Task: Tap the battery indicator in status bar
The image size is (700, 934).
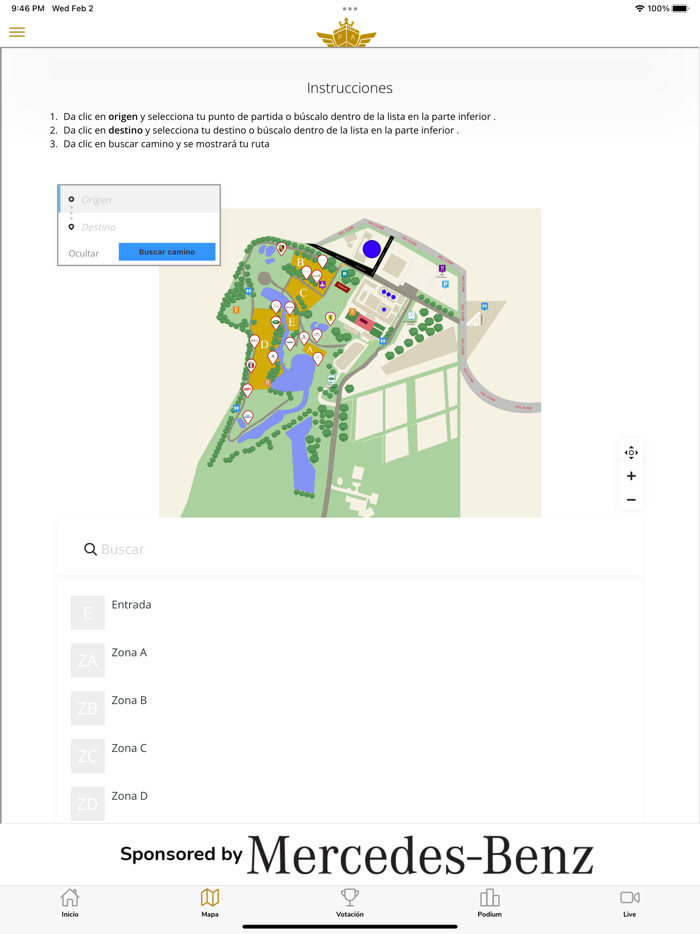Action: point(680,8)
